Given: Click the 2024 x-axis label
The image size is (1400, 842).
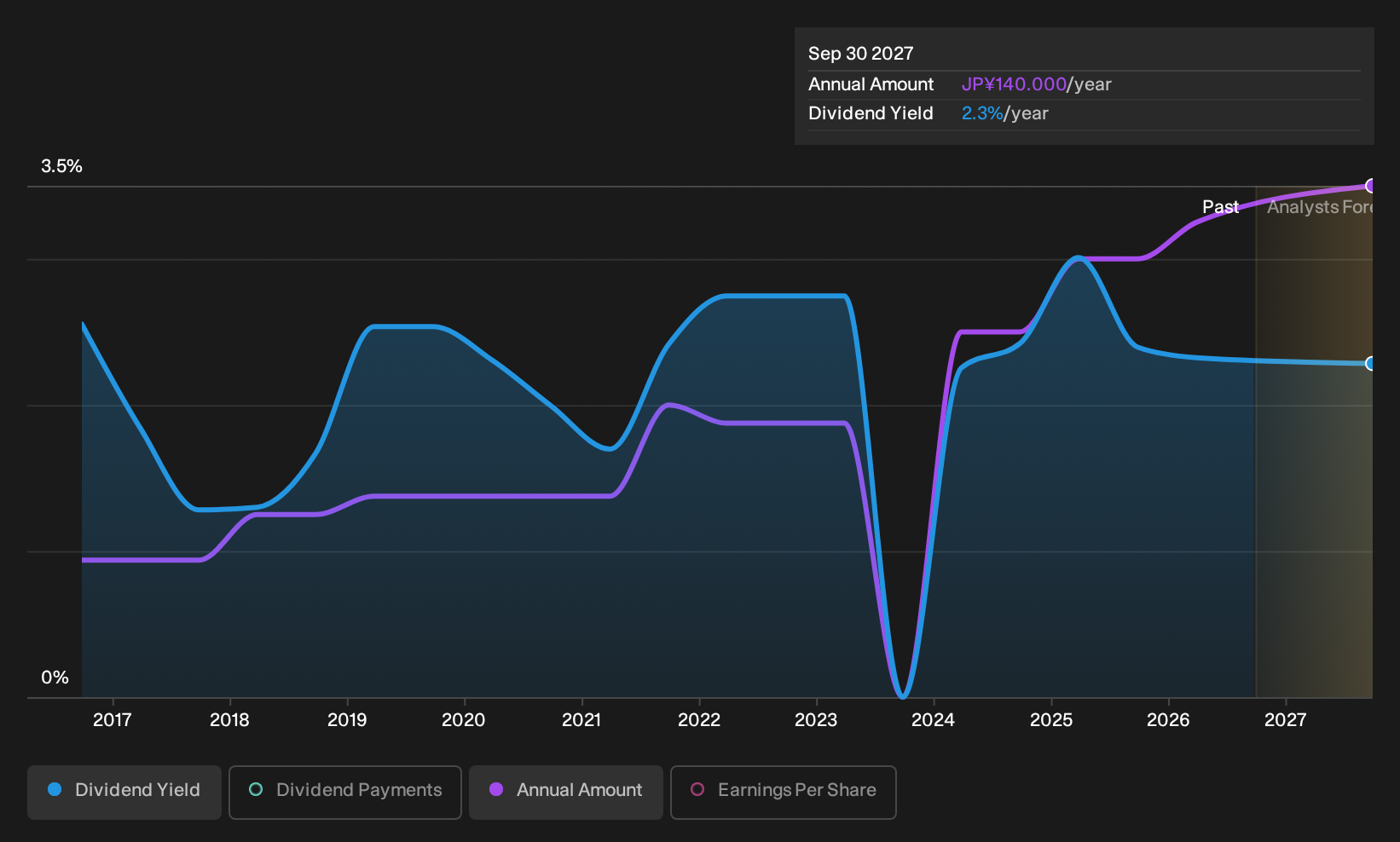Looking at the screenshot, I should [x=934, y=720].
